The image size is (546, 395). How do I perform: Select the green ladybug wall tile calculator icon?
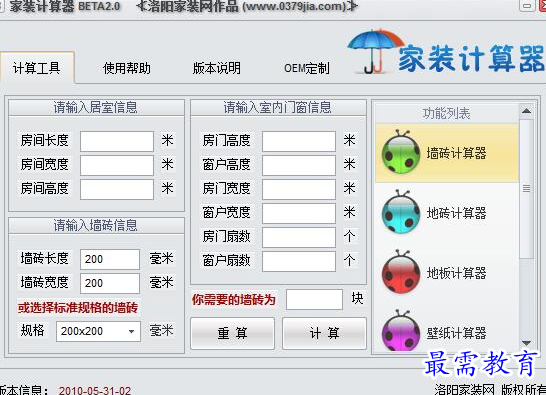[401, 152]
